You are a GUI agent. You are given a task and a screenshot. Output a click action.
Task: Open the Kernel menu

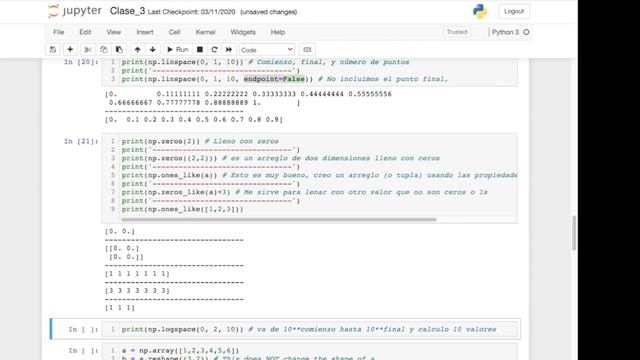coord(205,32)
